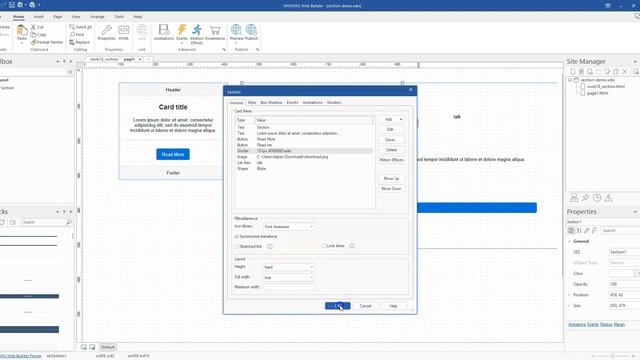Open Replace in the Editing group
Image resolution: width=640 pixels, height=360 pixels.
(80, 42)
